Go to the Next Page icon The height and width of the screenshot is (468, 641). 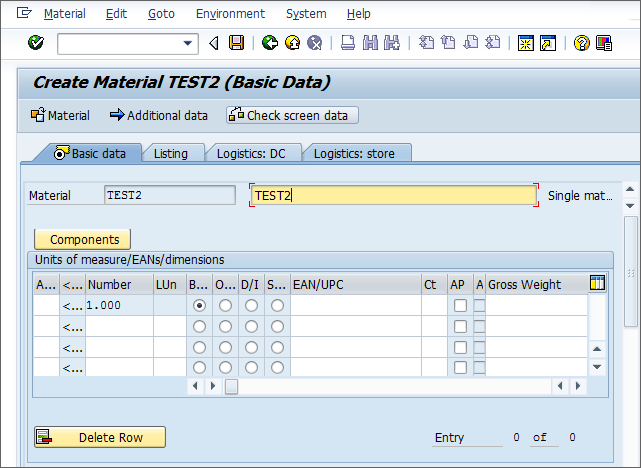point(471,43)
